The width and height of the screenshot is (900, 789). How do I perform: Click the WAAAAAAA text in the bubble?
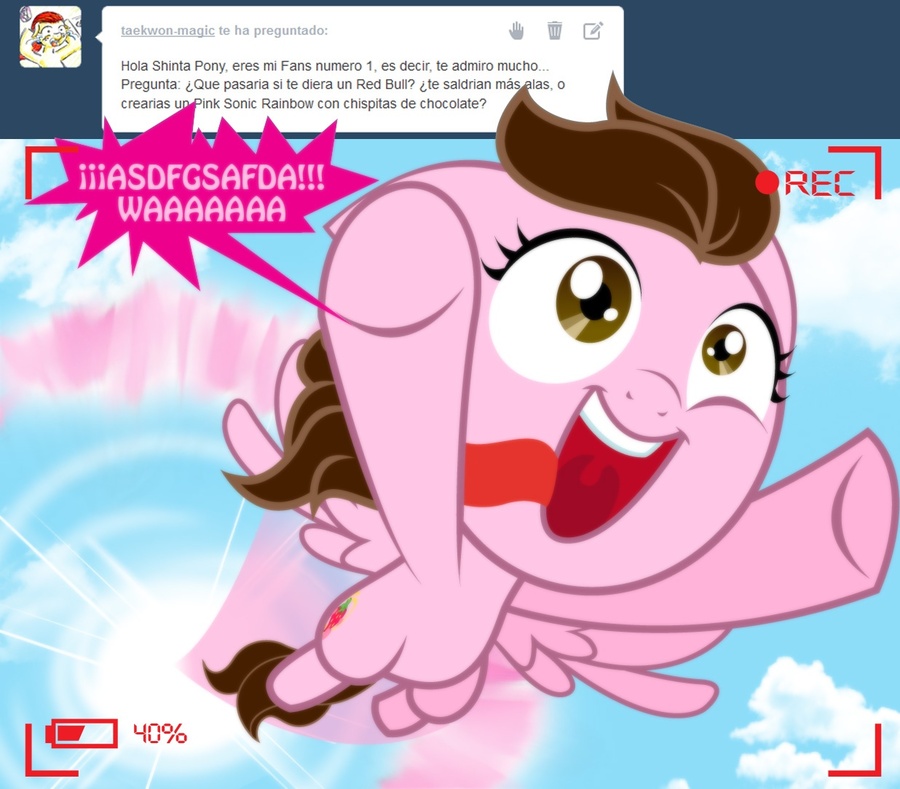pos(202,209)
